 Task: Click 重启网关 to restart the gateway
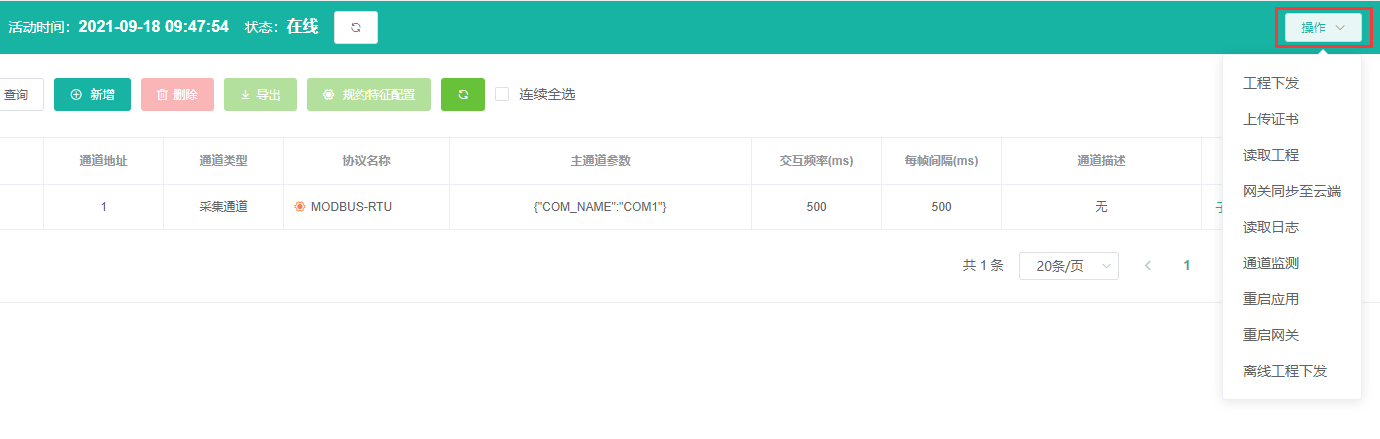pos(1270,335)
